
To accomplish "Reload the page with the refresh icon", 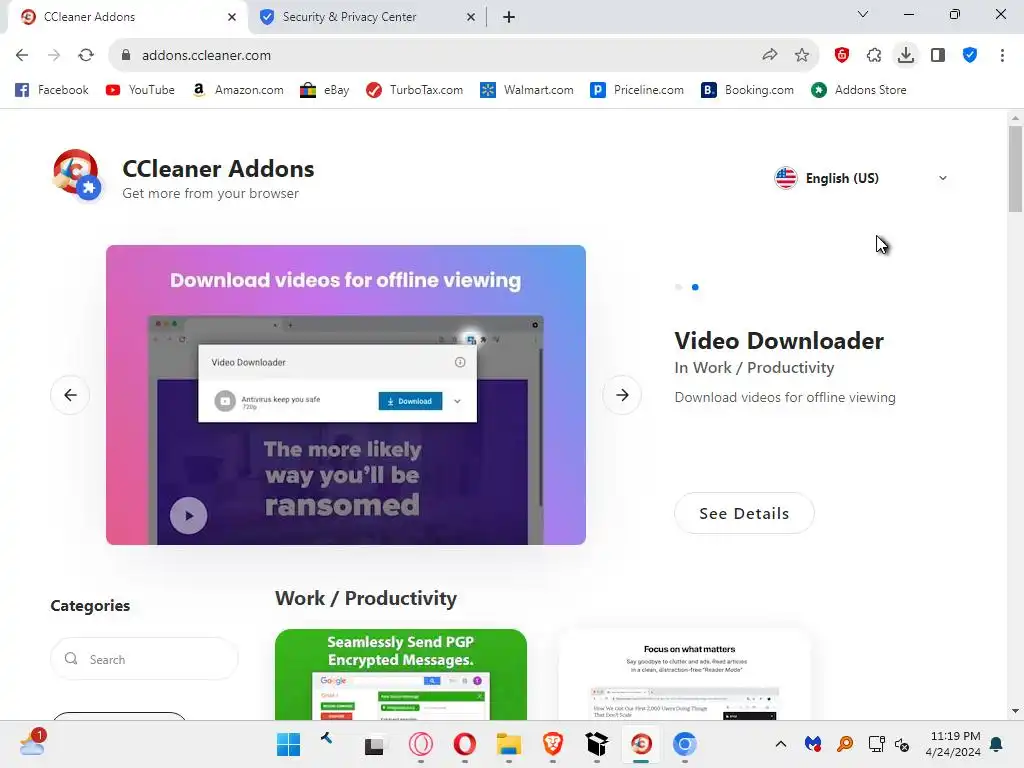I will coord(86,56).
